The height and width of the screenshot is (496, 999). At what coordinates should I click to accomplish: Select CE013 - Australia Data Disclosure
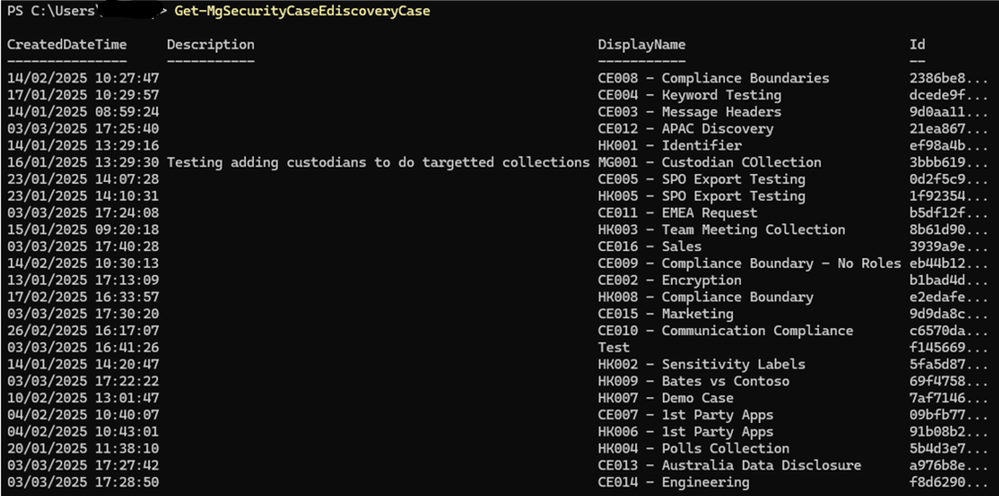coord(729,465)
